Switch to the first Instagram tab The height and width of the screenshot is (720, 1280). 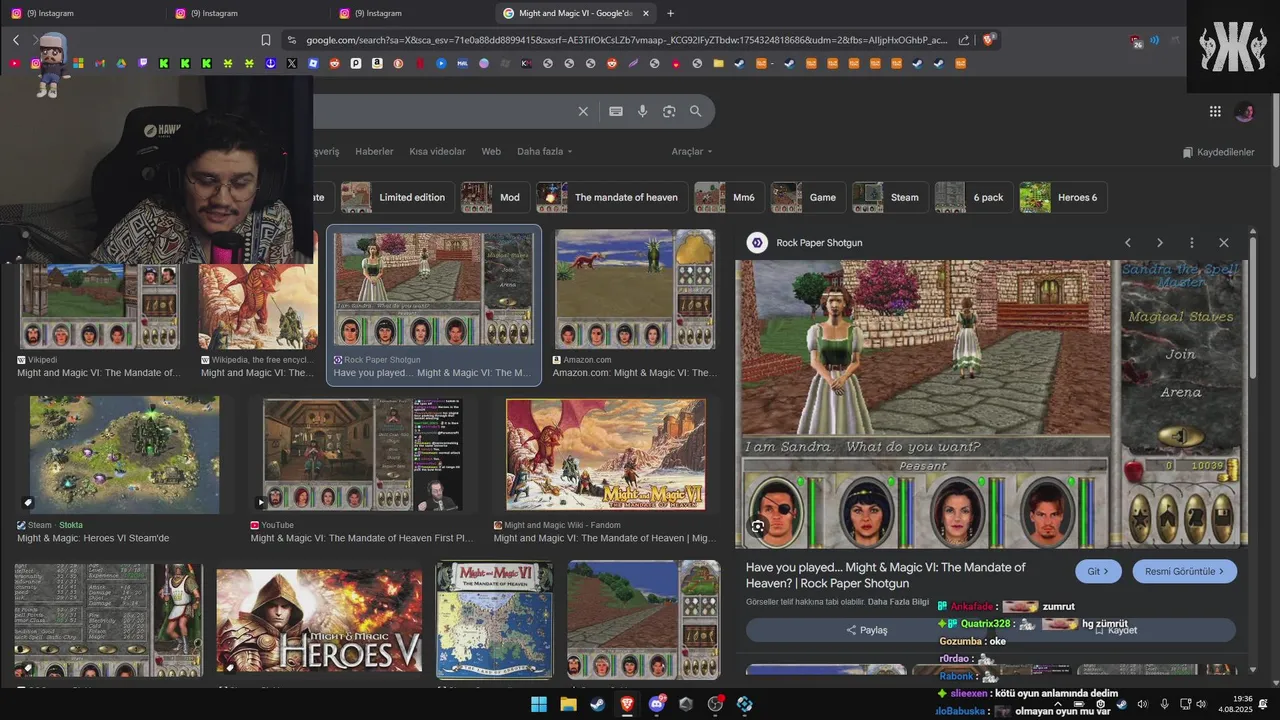(x=82, y=13)
